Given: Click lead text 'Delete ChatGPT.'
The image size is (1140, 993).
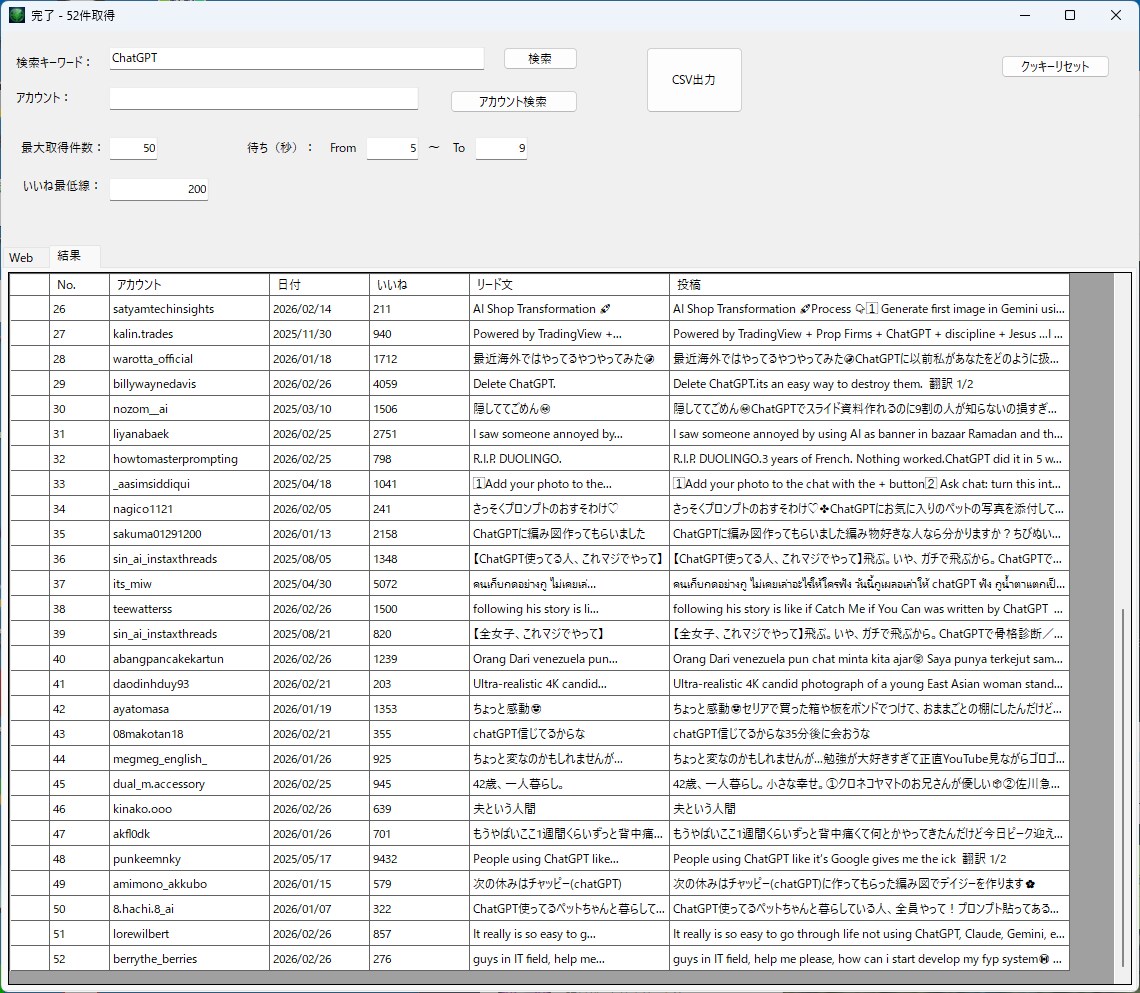Looking at the screenshot, I should 569,384.
